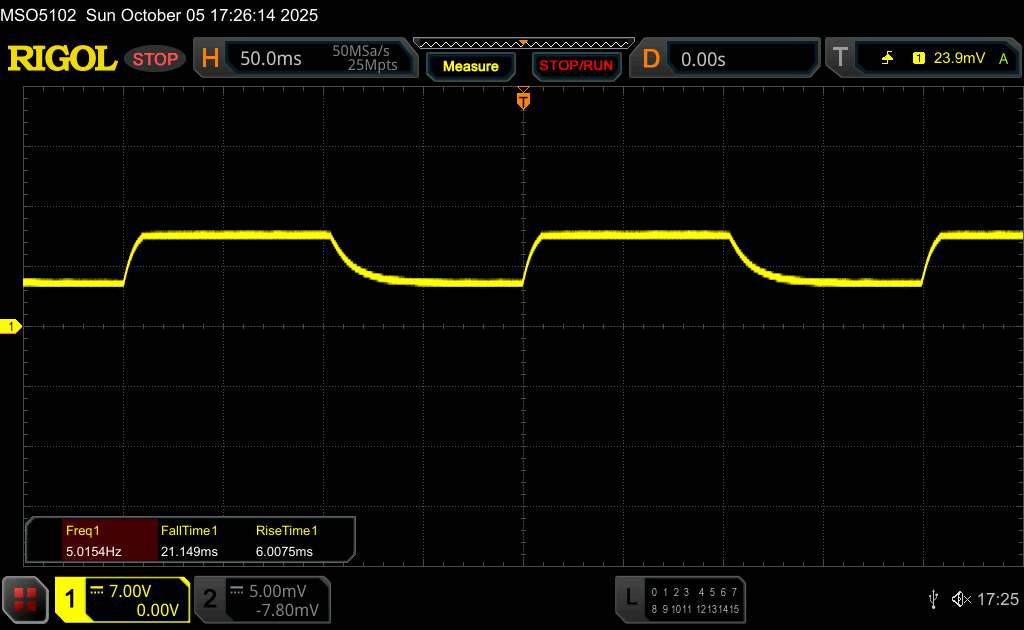
Task: Click the L logic analyzer icon
Action: [x=630, y=598]
